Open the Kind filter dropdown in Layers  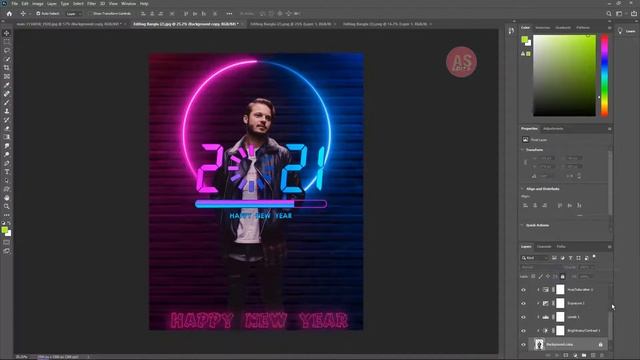(x=535, y=258)
